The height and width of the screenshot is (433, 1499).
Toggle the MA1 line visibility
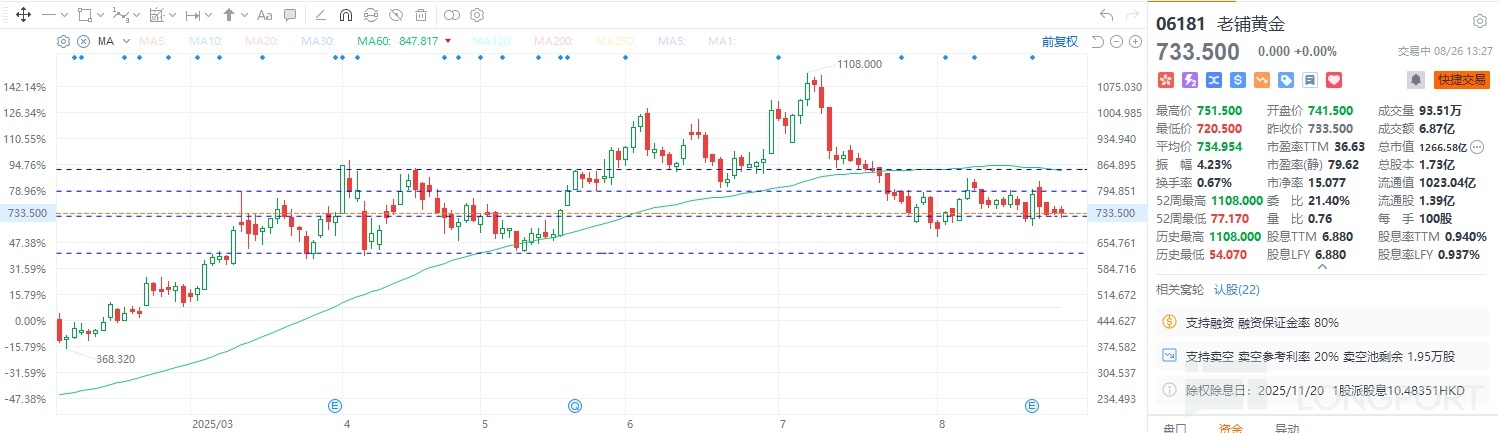click(722, 41)
